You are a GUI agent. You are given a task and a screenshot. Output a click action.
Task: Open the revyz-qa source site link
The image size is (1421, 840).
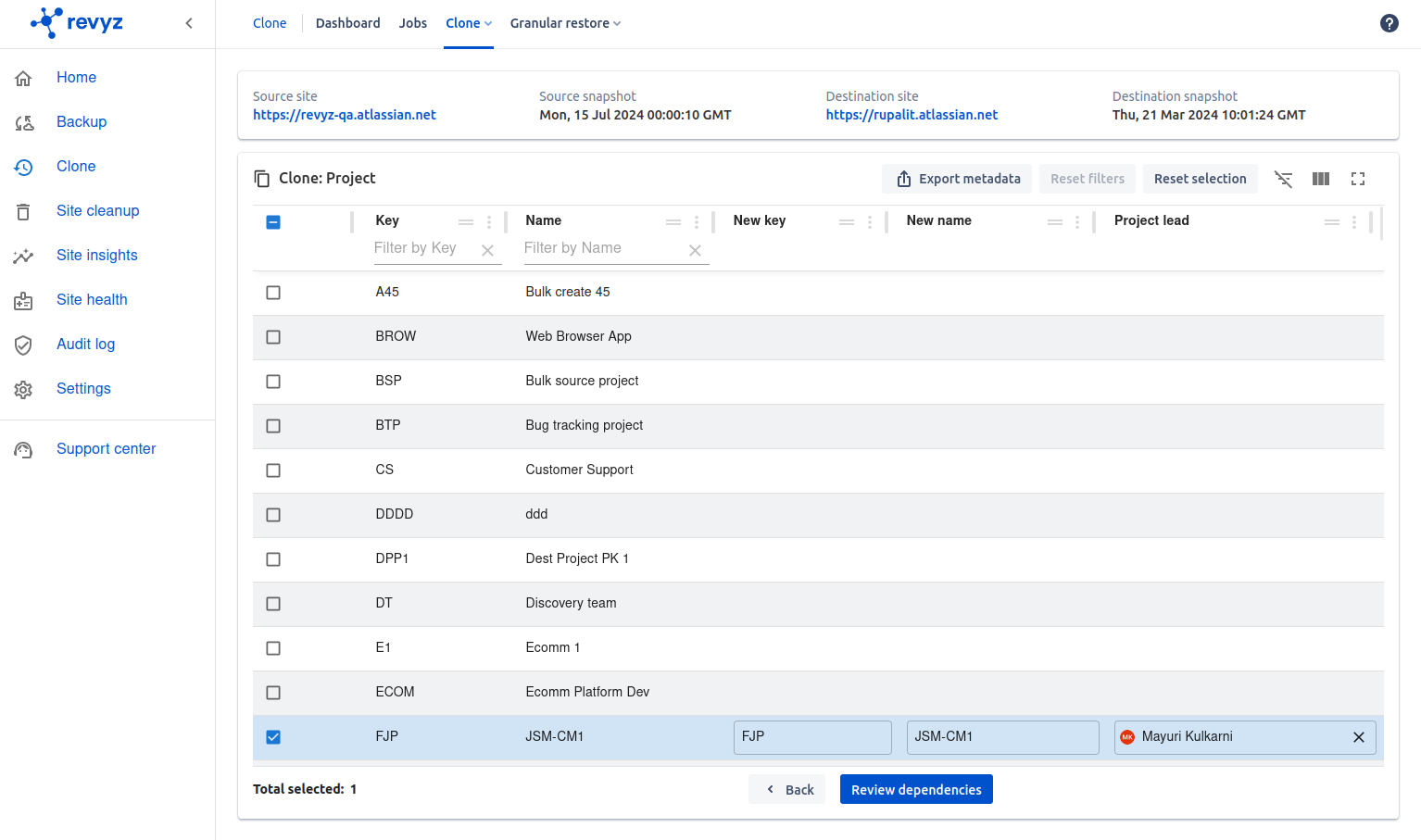[x=344, y=115]
